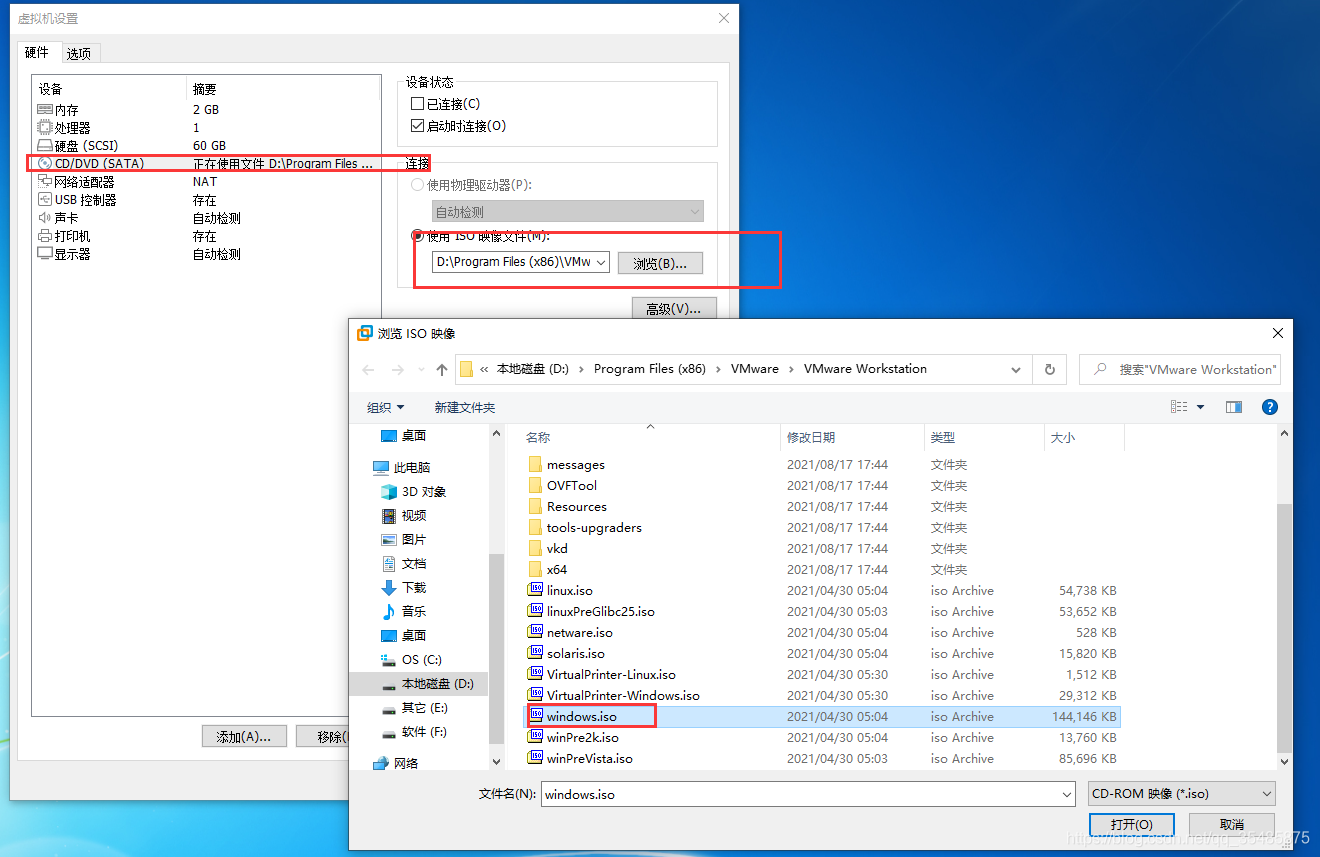Open 下载 in the sidebar
The width and height of the screenshot is (1320, 857).
pyautogui.click(x=404, y=588)
